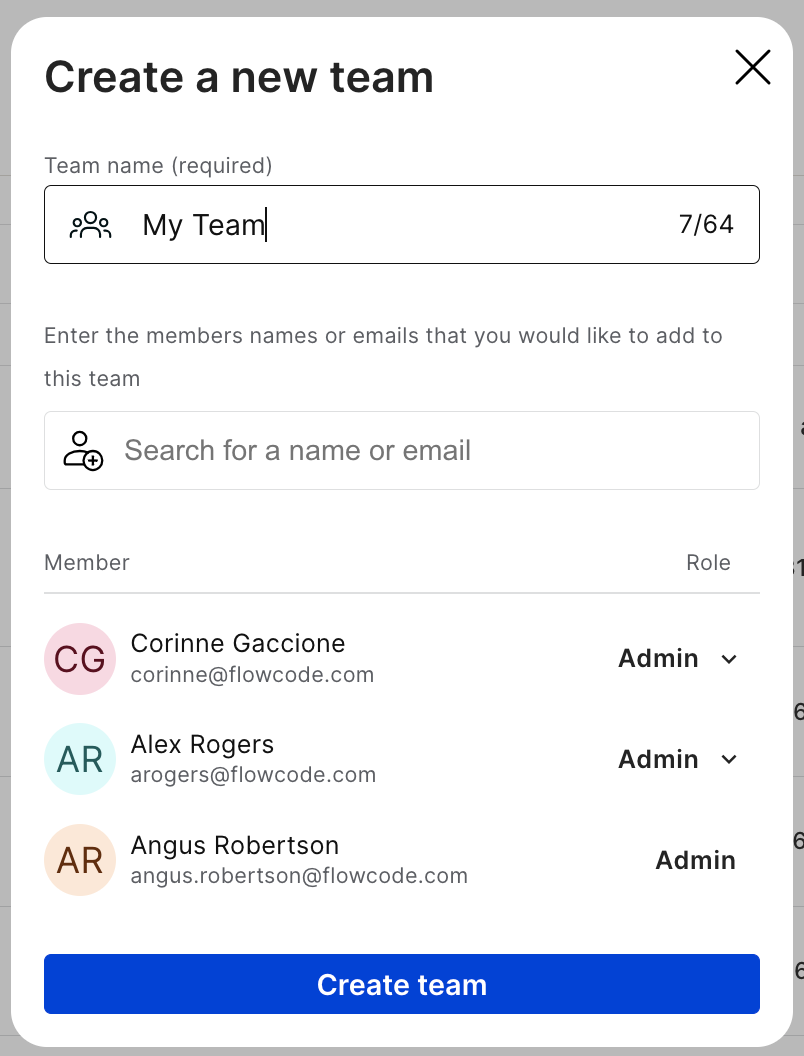
Task: Expand role chevron for Alex Rogers
Action: [x=729, y=760]
